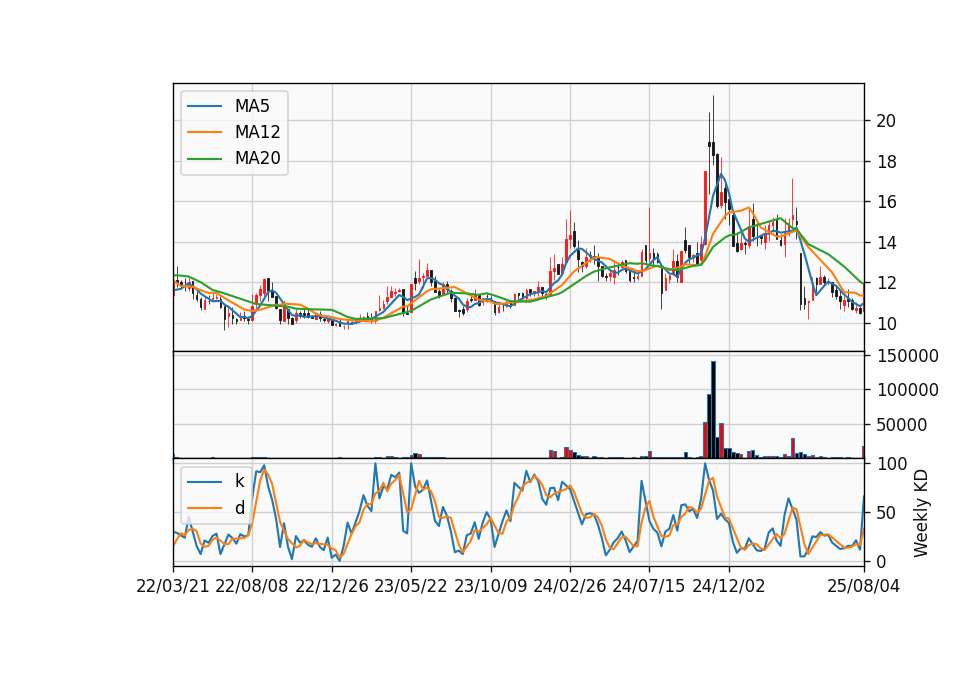960x690 pixels.
Task: Click the price axis value 12
Action: [886, 283]
